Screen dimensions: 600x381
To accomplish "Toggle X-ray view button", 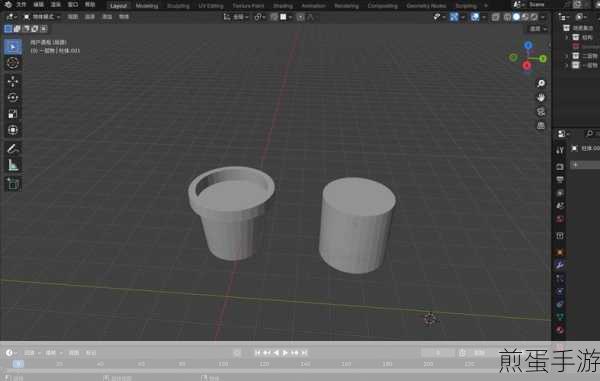I will coord(496,17).
